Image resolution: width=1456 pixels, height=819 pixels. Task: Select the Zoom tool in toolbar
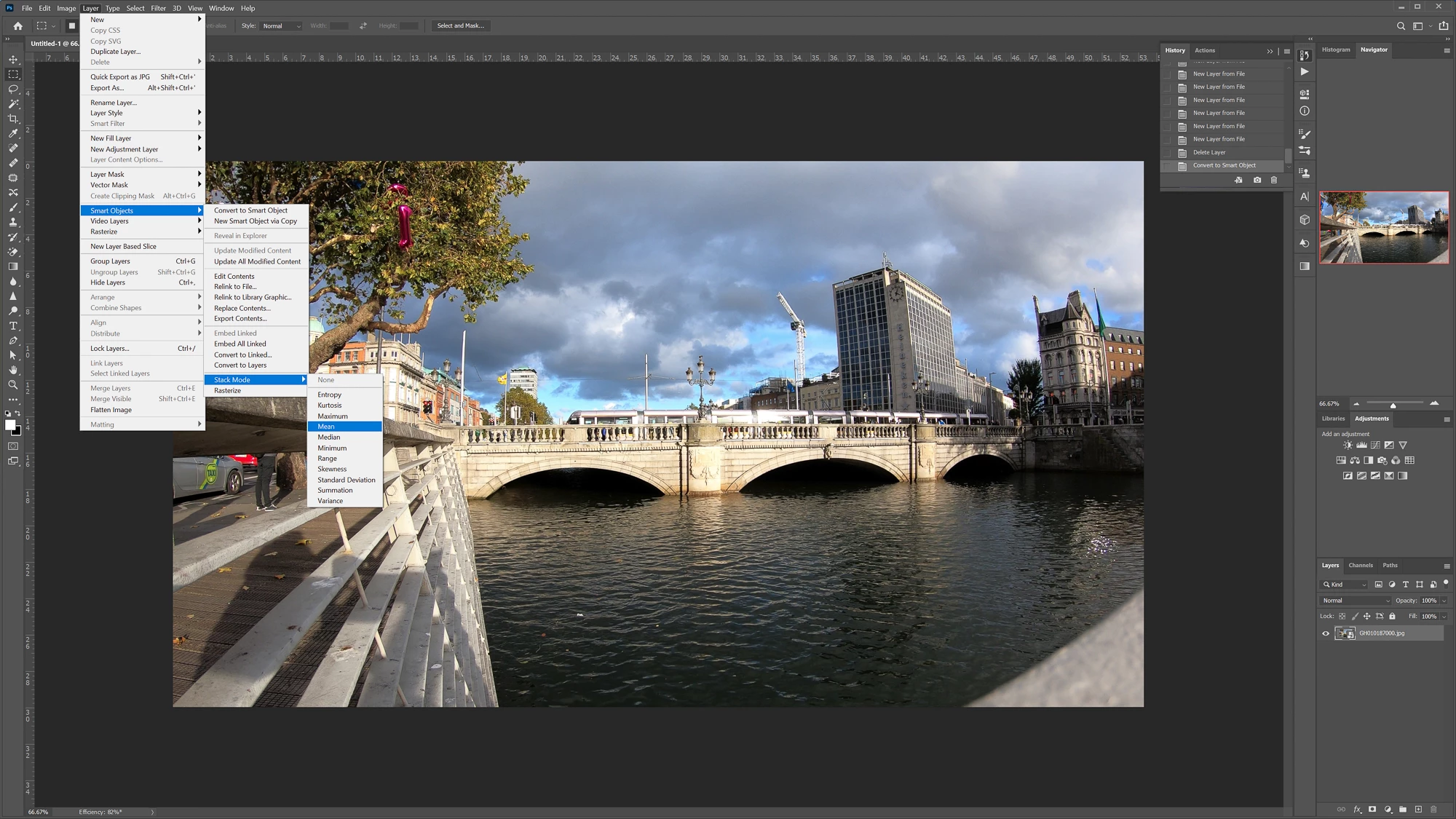coord(13,384)
